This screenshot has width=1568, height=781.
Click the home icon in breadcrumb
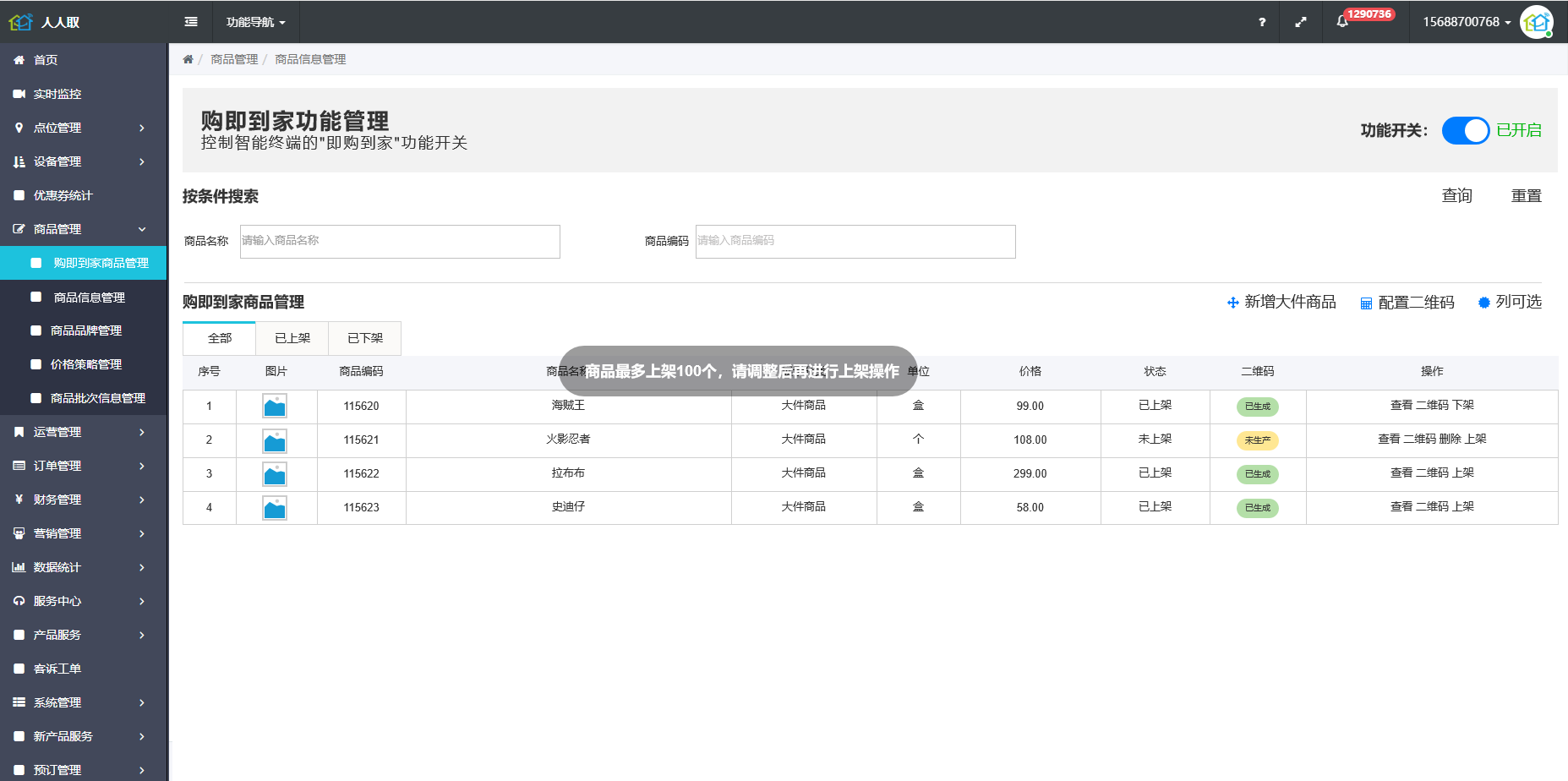(x=188, y=59)
